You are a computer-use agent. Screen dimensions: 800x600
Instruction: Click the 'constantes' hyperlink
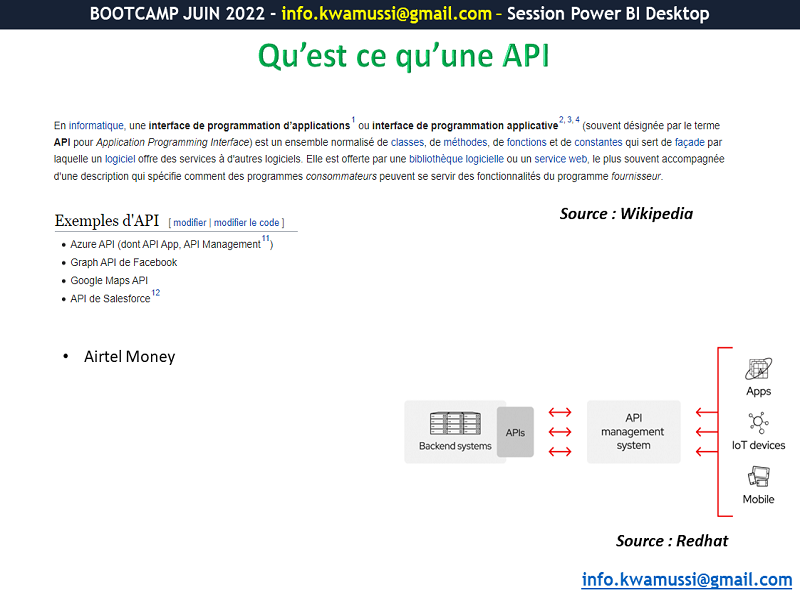click(598, 142)
